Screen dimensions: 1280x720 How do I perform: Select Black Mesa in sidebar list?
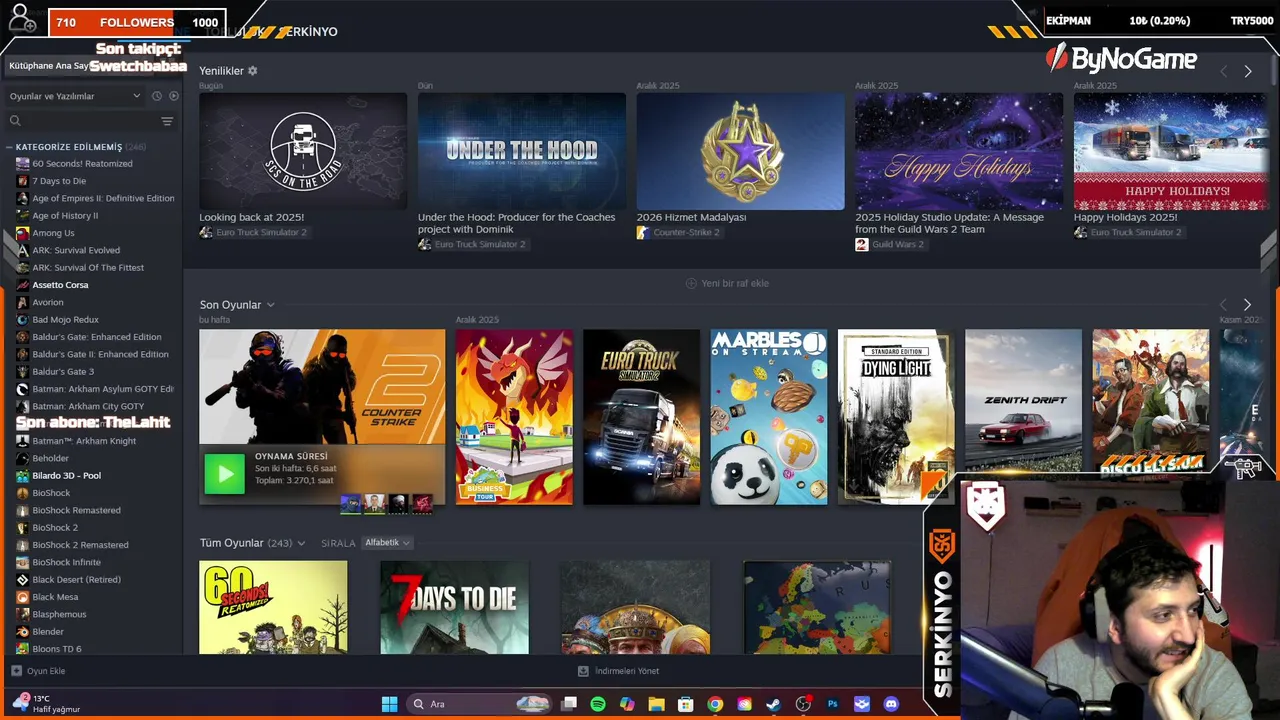pos(55,597)
